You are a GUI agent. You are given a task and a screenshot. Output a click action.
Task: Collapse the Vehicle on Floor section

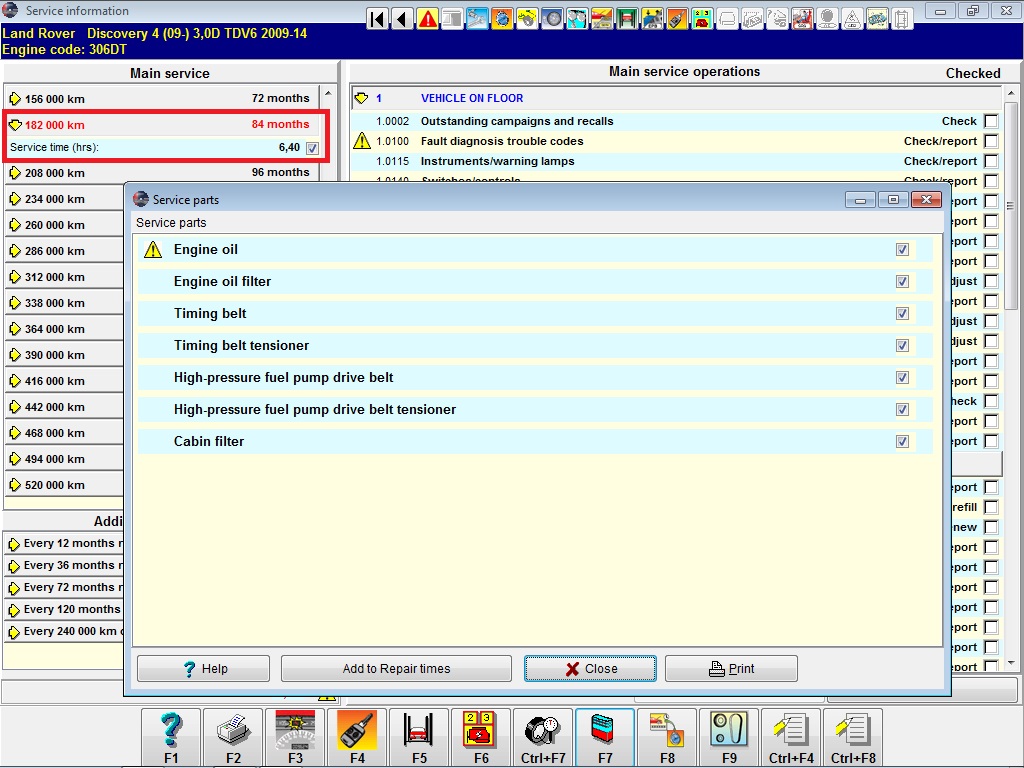pyautogui.click(x=362, y=99)
